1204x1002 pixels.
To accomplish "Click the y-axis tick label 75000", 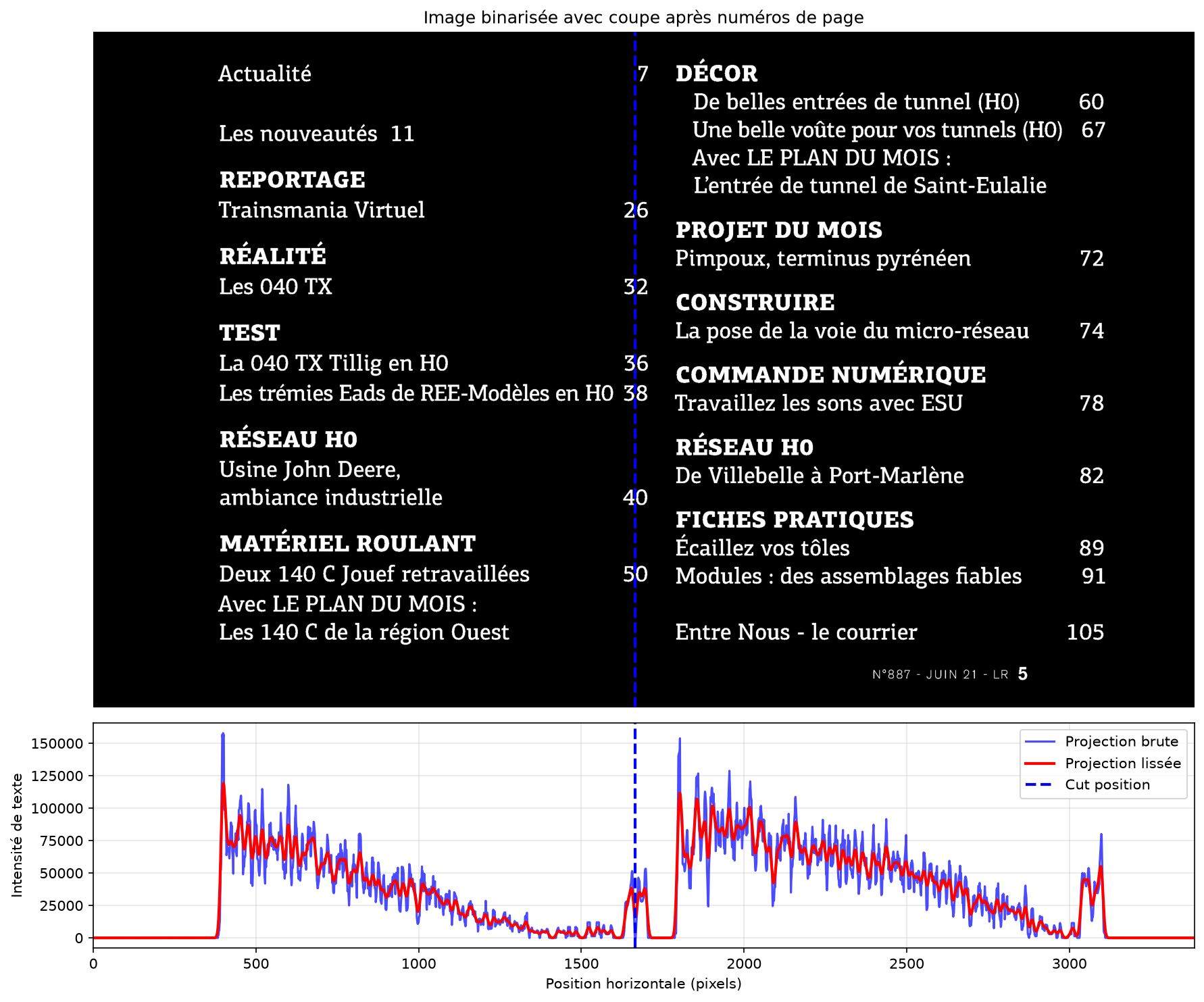I will click(61, 841).
